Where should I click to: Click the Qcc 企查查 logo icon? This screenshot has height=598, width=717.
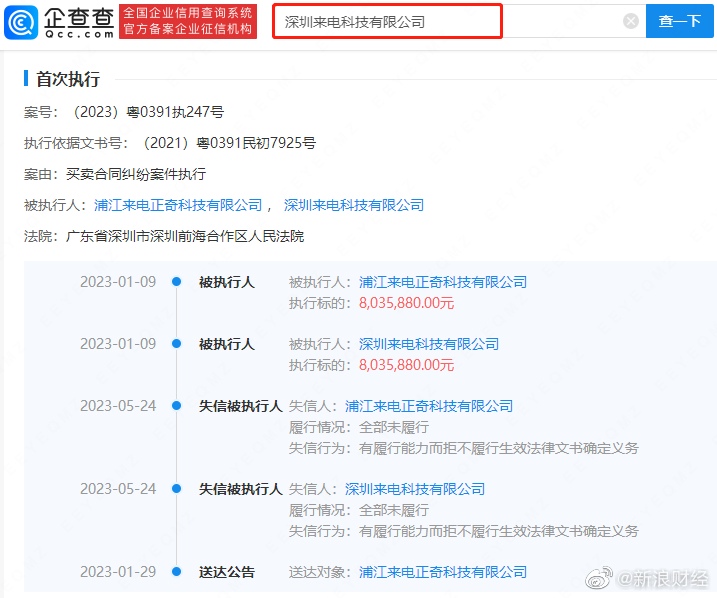coord(20,21)
